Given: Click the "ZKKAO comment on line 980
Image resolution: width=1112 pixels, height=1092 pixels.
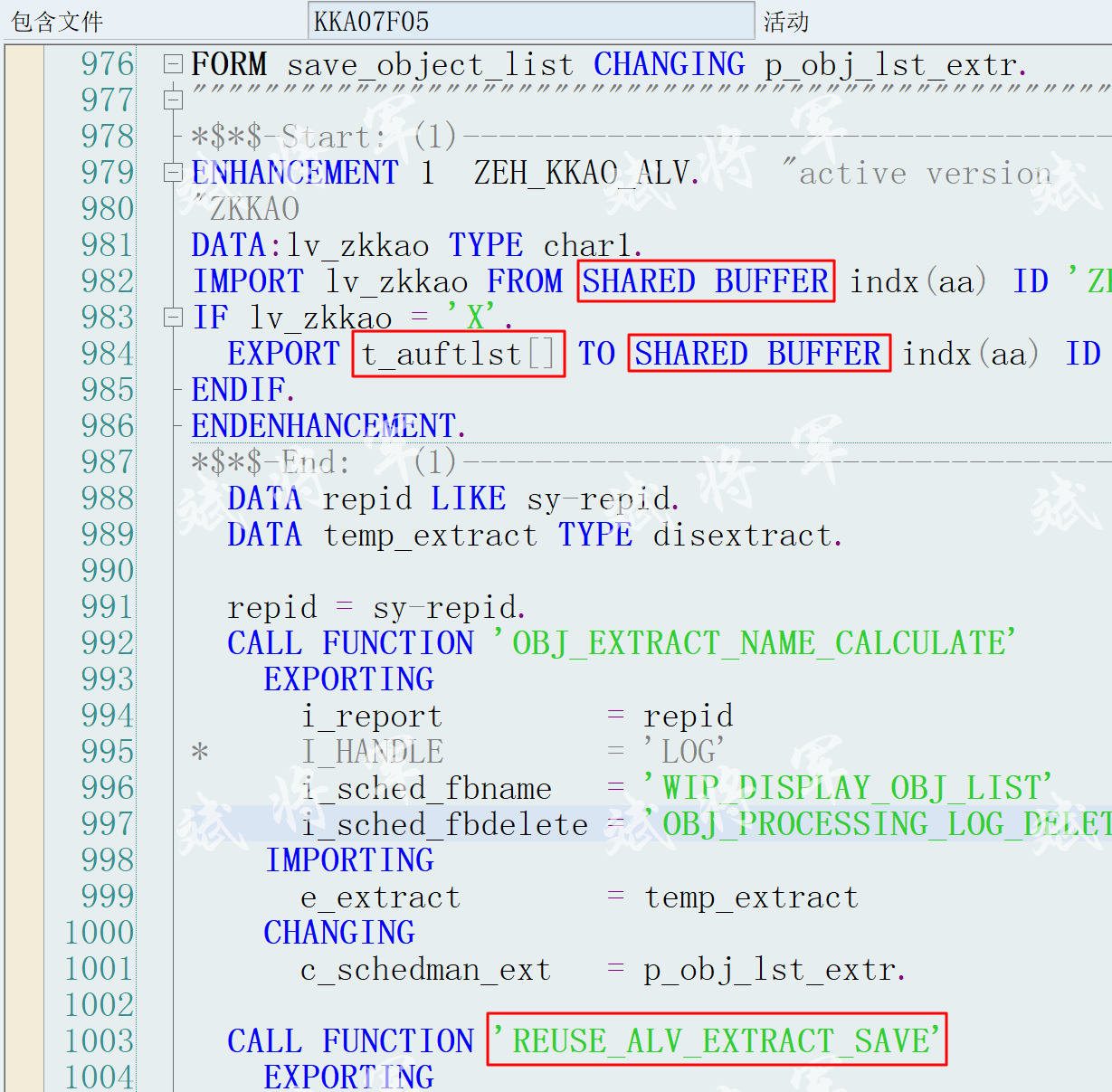Looking at the screenshot, I should tap(245, 209).
